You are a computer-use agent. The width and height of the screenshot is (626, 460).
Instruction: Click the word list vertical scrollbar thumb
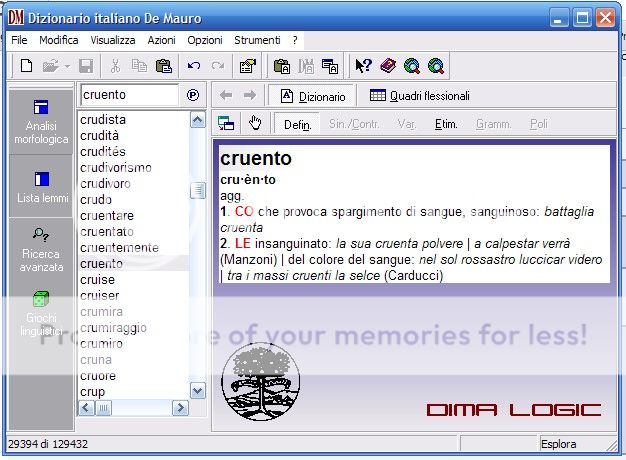[x=198, y=190]
